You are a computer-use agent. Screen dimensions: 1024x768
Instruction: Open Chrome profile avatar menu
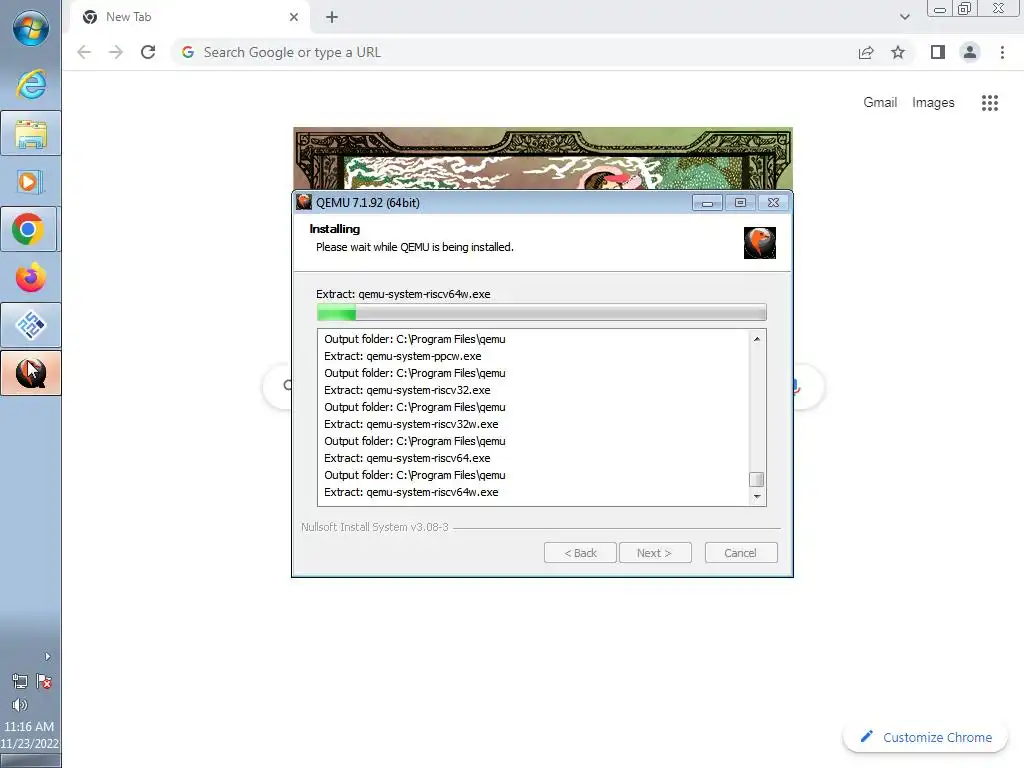(970, 52)
